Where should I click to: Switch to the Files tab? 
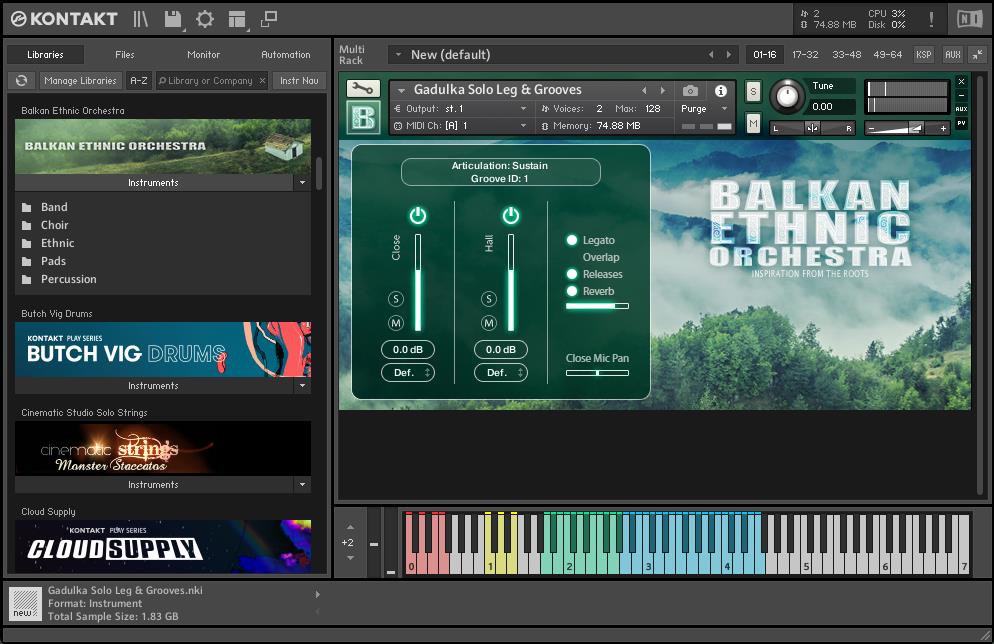point(124,55)
